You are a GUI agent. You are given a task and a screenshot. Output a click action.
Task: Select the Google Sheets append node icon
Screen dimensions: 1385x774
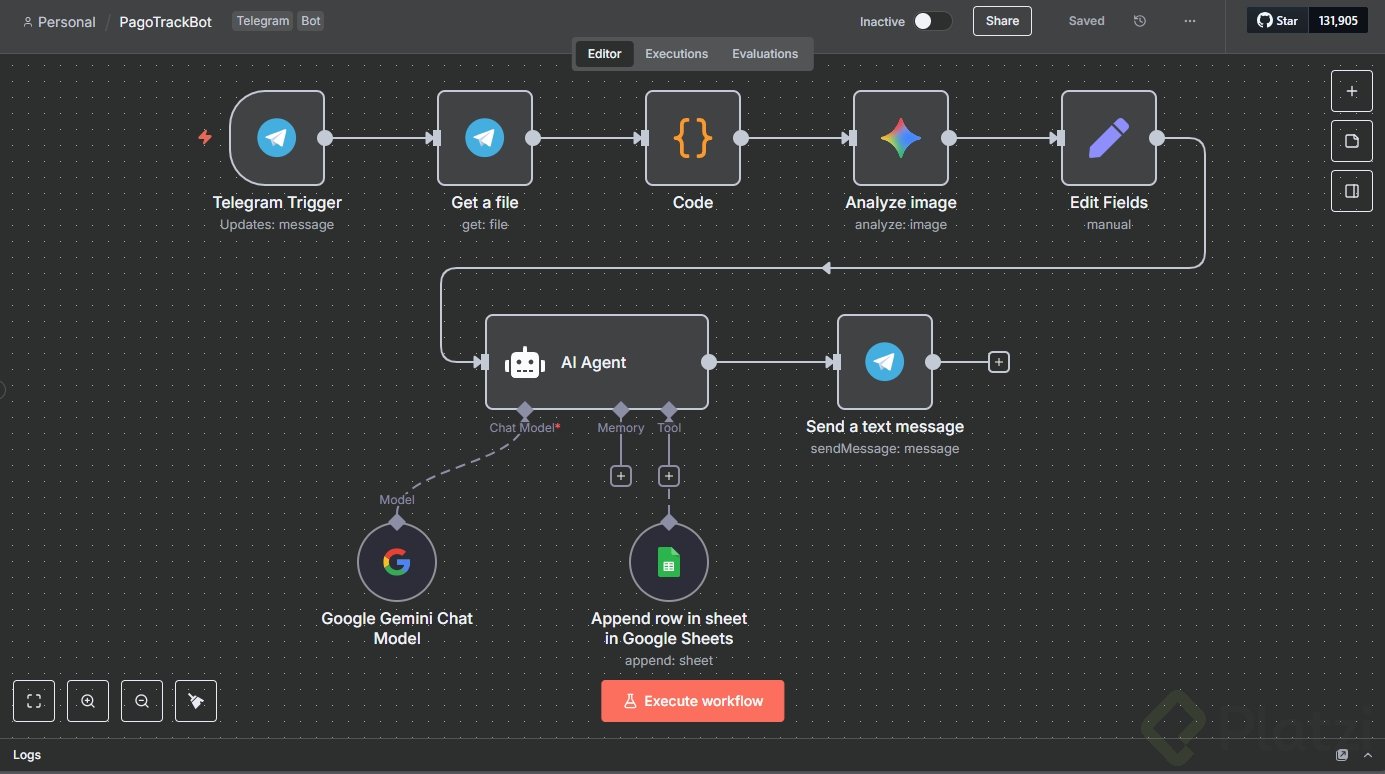tap(668, 561)
